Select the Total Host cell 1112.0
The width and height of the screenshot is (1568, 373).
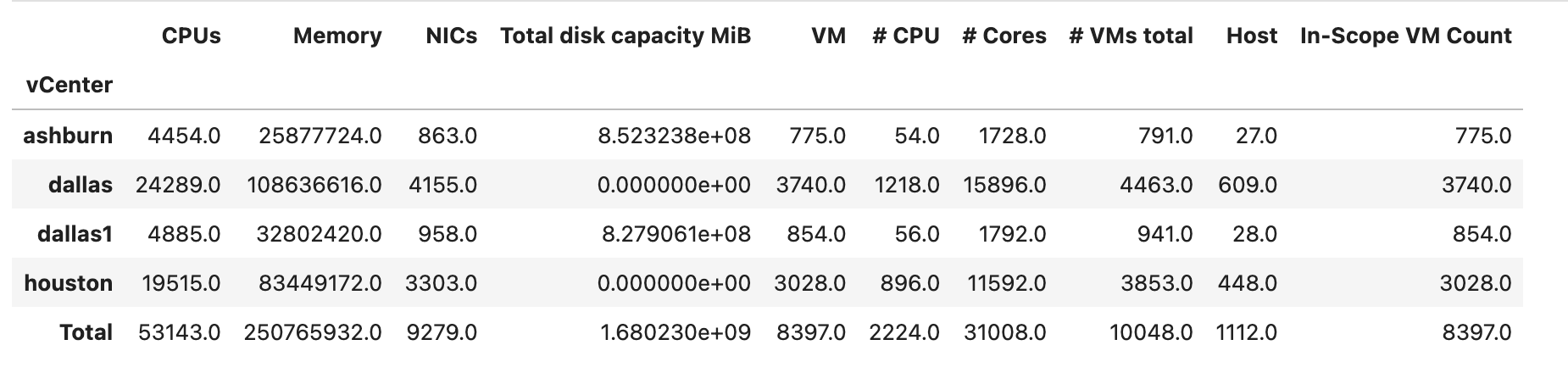point(1246,332)
